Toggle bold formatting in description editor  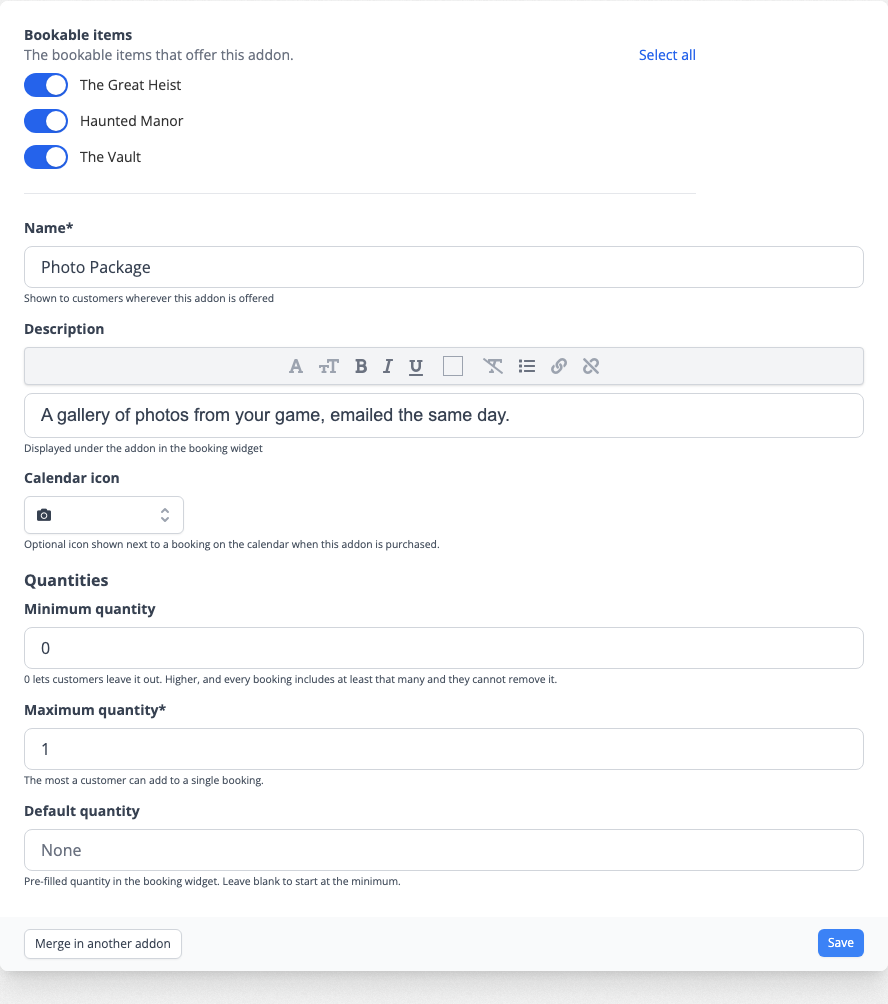(361, 366)
